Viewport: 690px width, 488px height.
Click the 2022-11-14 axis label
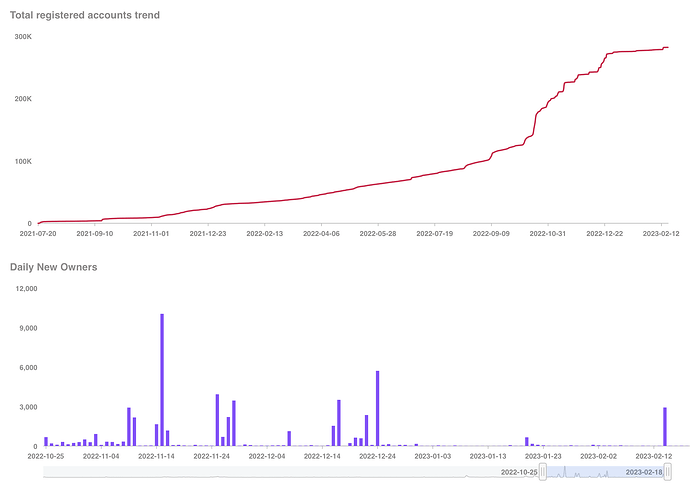pyautogui.click(x=157, y=456)
